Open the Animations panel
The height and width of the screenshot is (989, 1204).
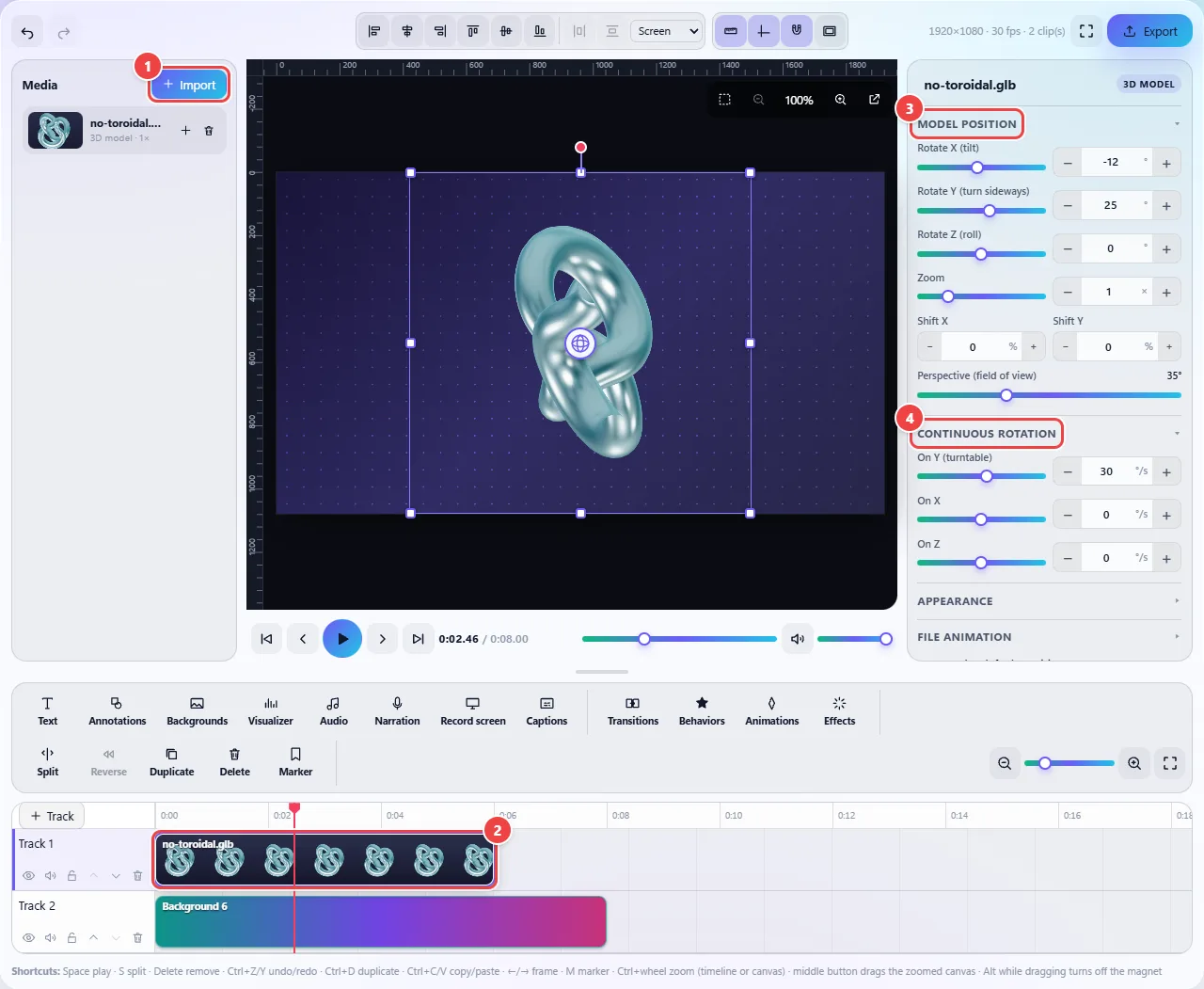coord(772,711)
